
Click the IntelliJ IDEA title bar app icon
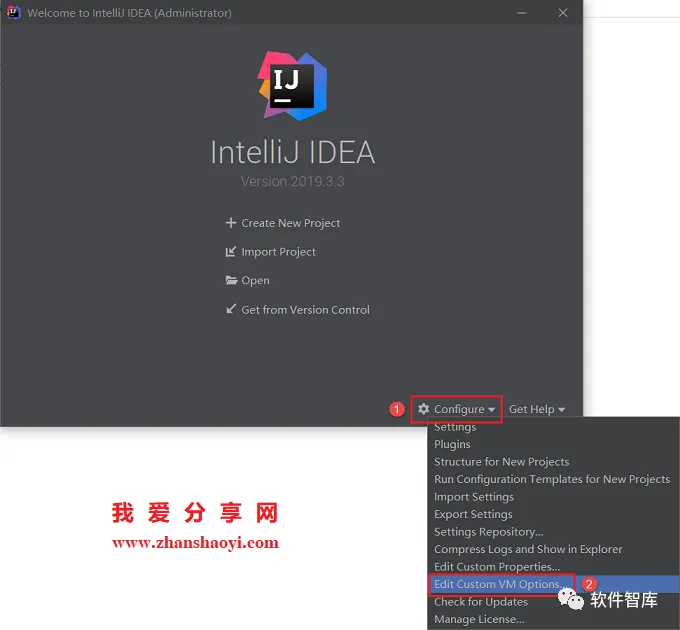tap(14, 13)
